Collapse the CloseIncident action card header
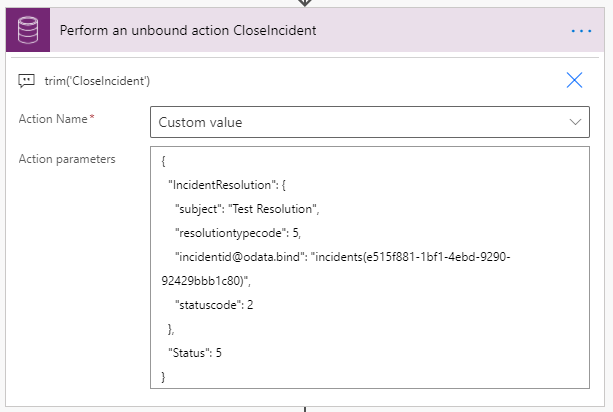 tap(300, 31)
